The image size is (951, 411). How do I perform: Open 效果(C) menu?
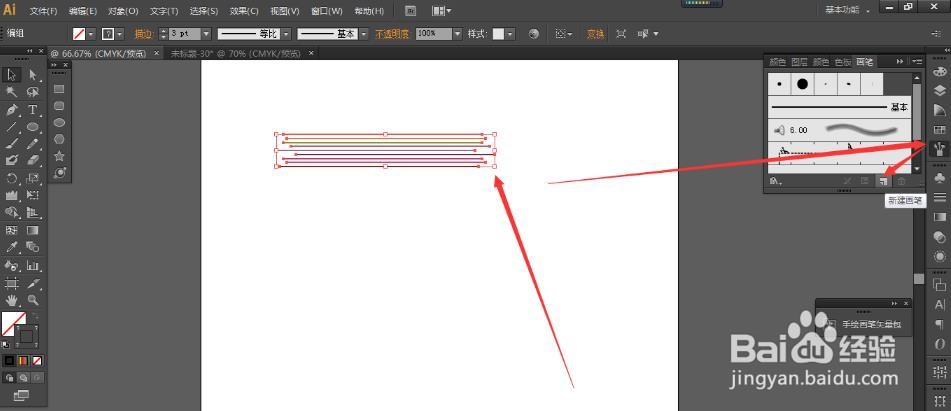tap(244, 11)
